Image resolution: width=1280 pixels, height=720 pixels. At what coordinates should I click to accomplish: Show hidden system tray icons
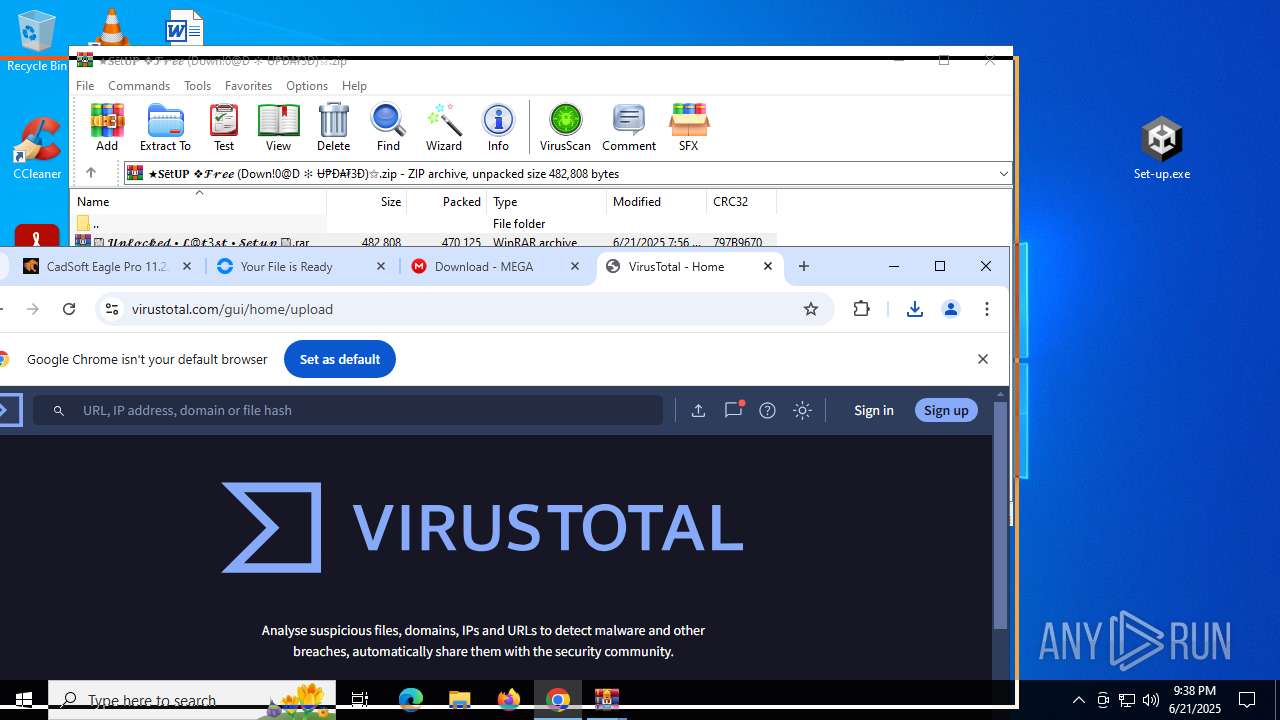[1078, 700]
